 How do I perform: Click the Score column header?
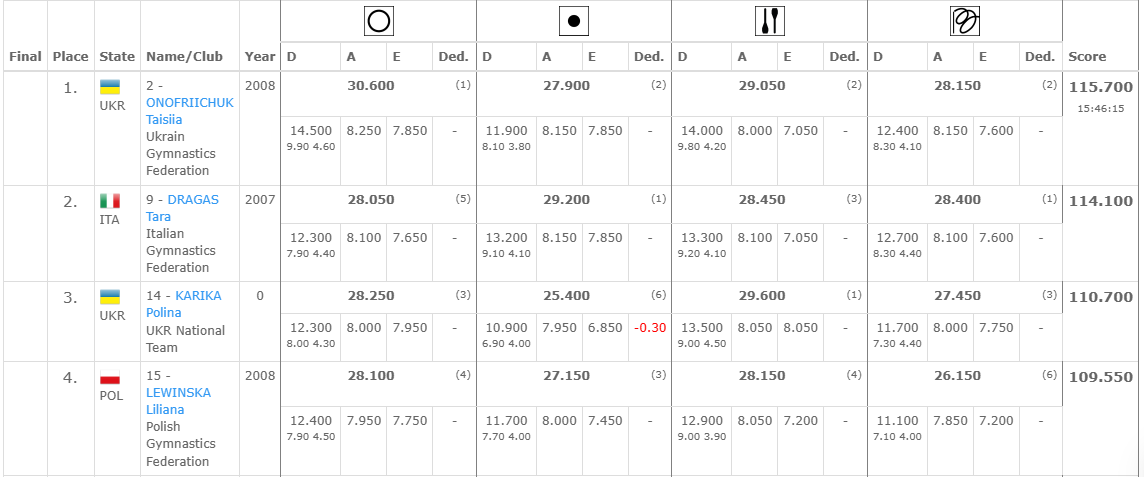1087,57
